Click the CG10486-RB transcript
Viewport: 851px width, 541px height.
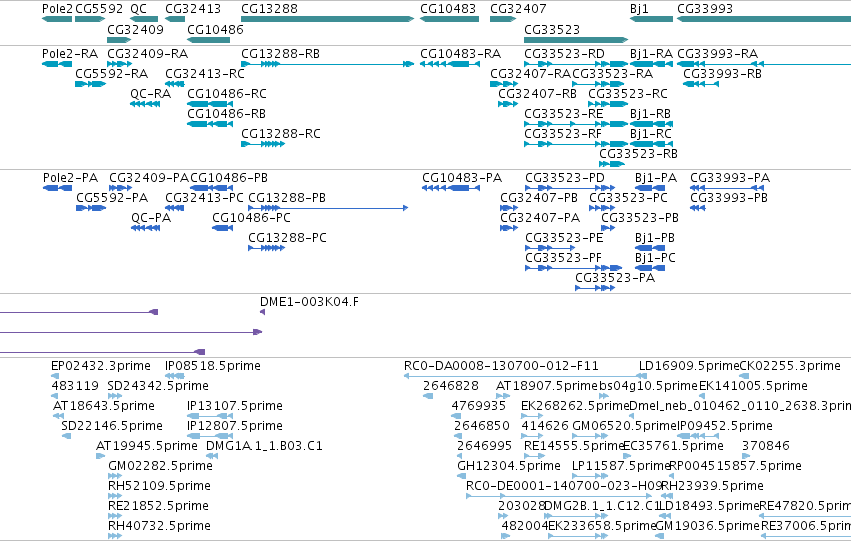click(210, 124)
